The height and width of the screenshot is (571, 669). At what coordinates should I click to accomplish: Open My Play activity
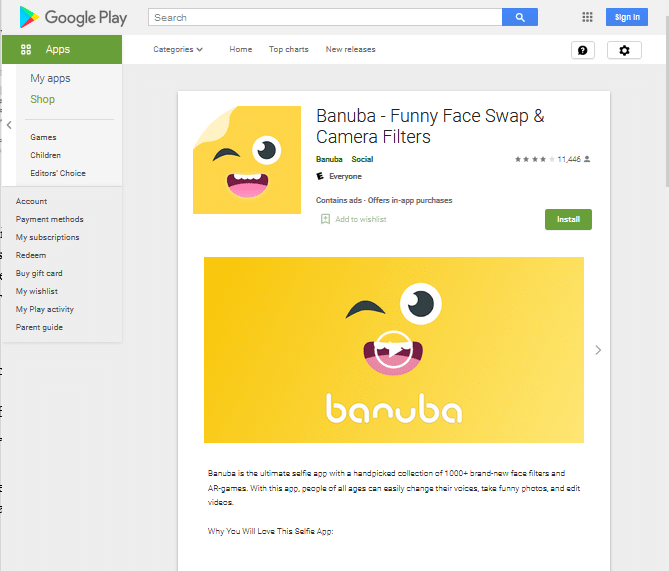tap(44, 309)
